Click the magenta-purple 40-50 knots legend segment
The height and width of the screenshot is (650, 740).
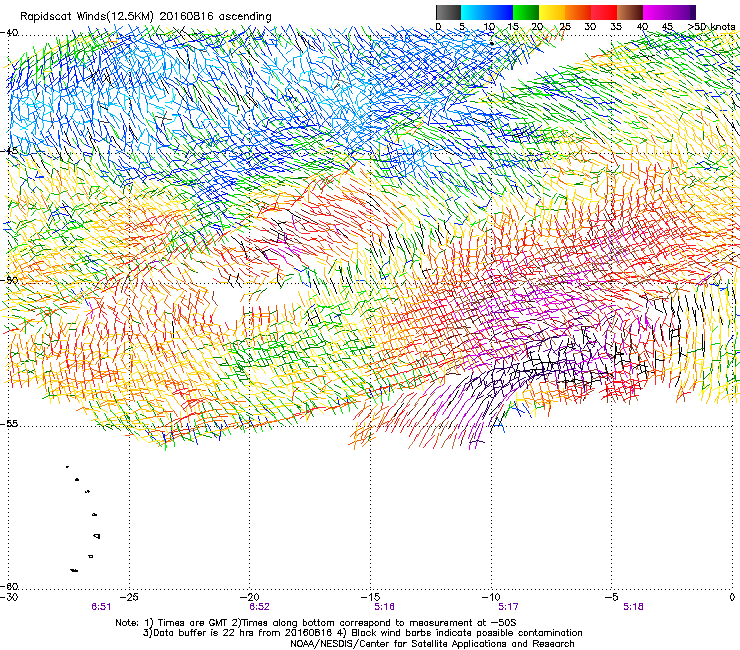tap(669, 12)
